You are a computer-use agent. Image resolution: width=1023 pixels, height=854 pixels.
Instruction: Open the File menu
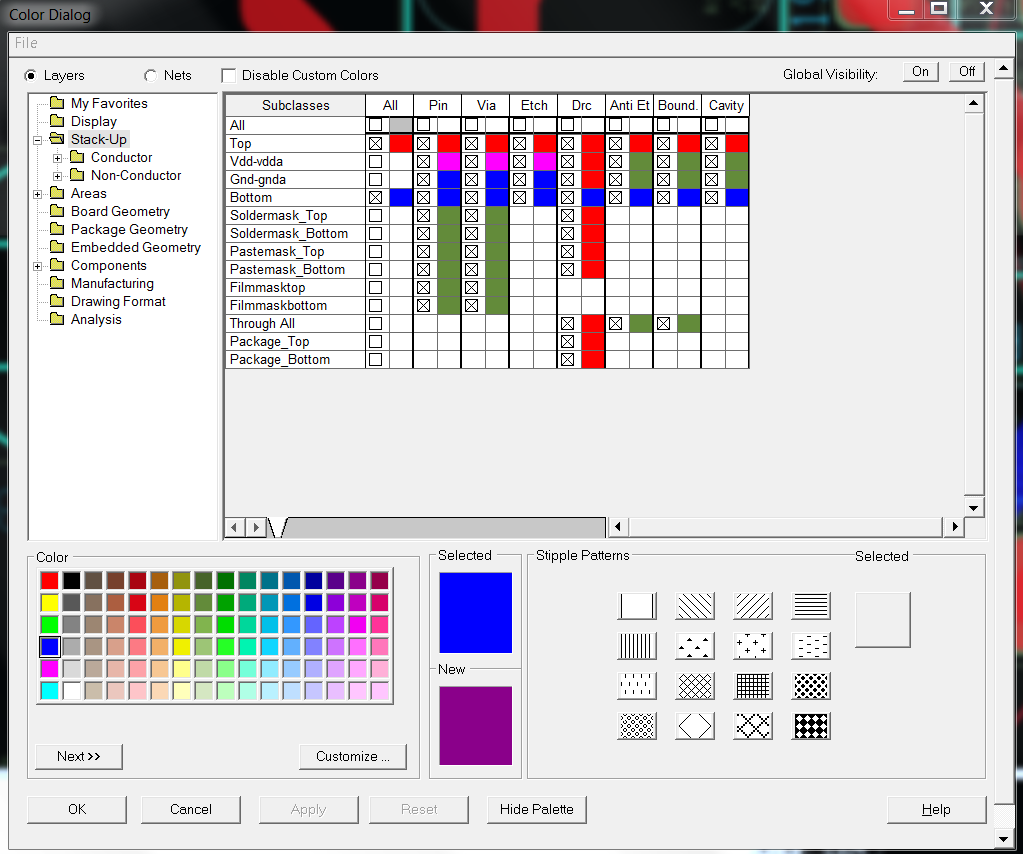26,43
